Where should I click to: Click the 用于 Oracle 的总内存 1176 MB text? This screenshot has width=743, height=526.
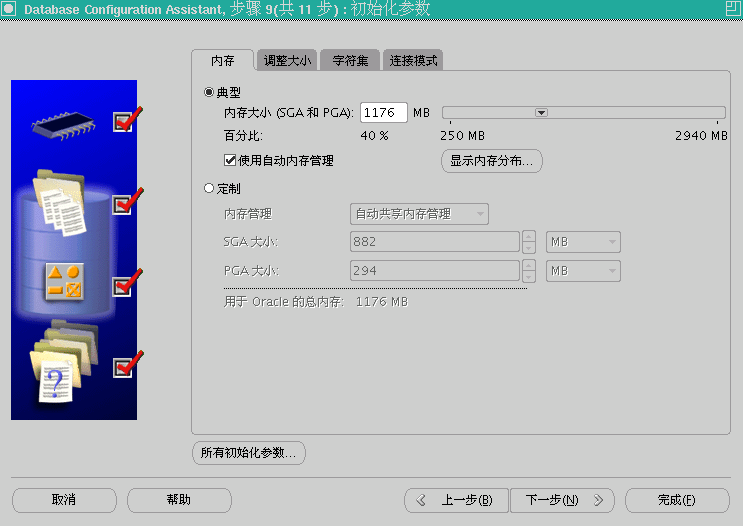316,302
